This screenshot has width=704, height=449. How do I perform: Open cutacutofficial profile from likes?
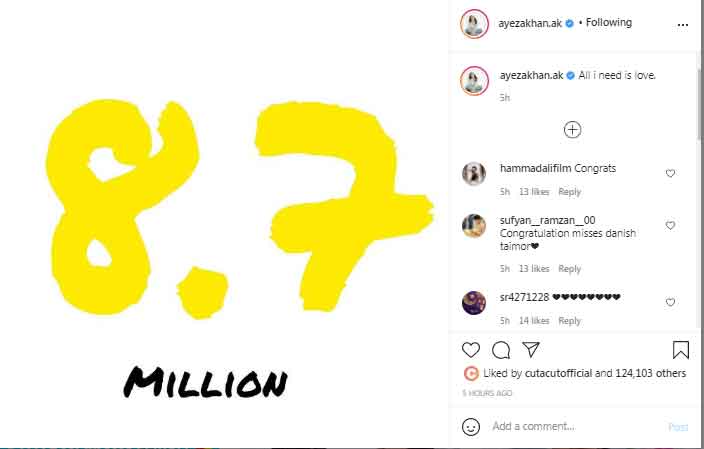pyautogui.click(x=557, y=373)
